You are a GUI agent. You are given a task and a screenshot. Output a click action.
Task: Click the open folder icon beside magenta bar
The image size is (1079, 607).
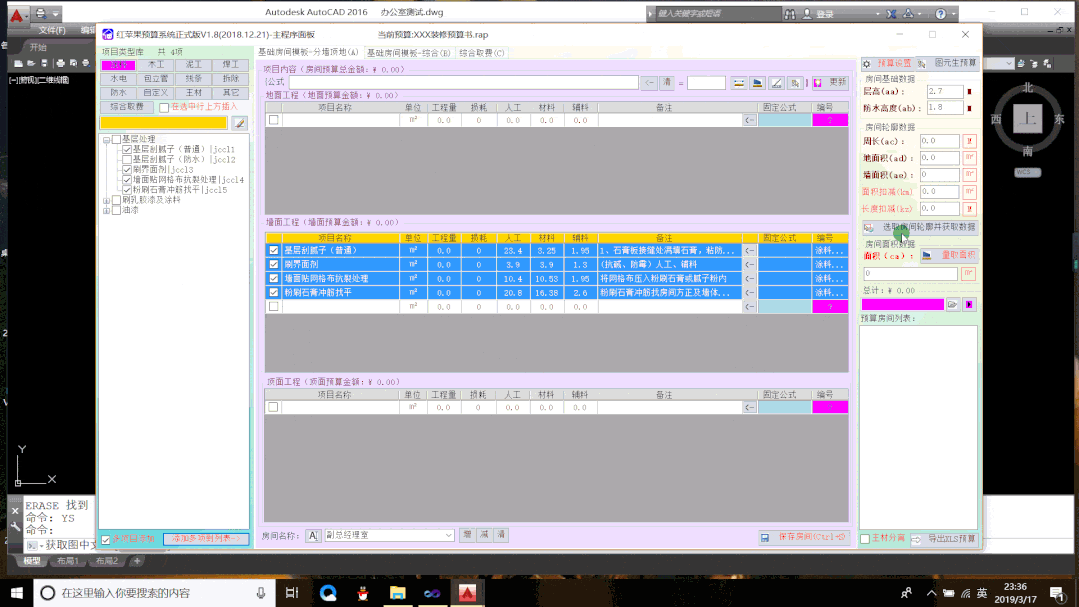tap(953, 304)
